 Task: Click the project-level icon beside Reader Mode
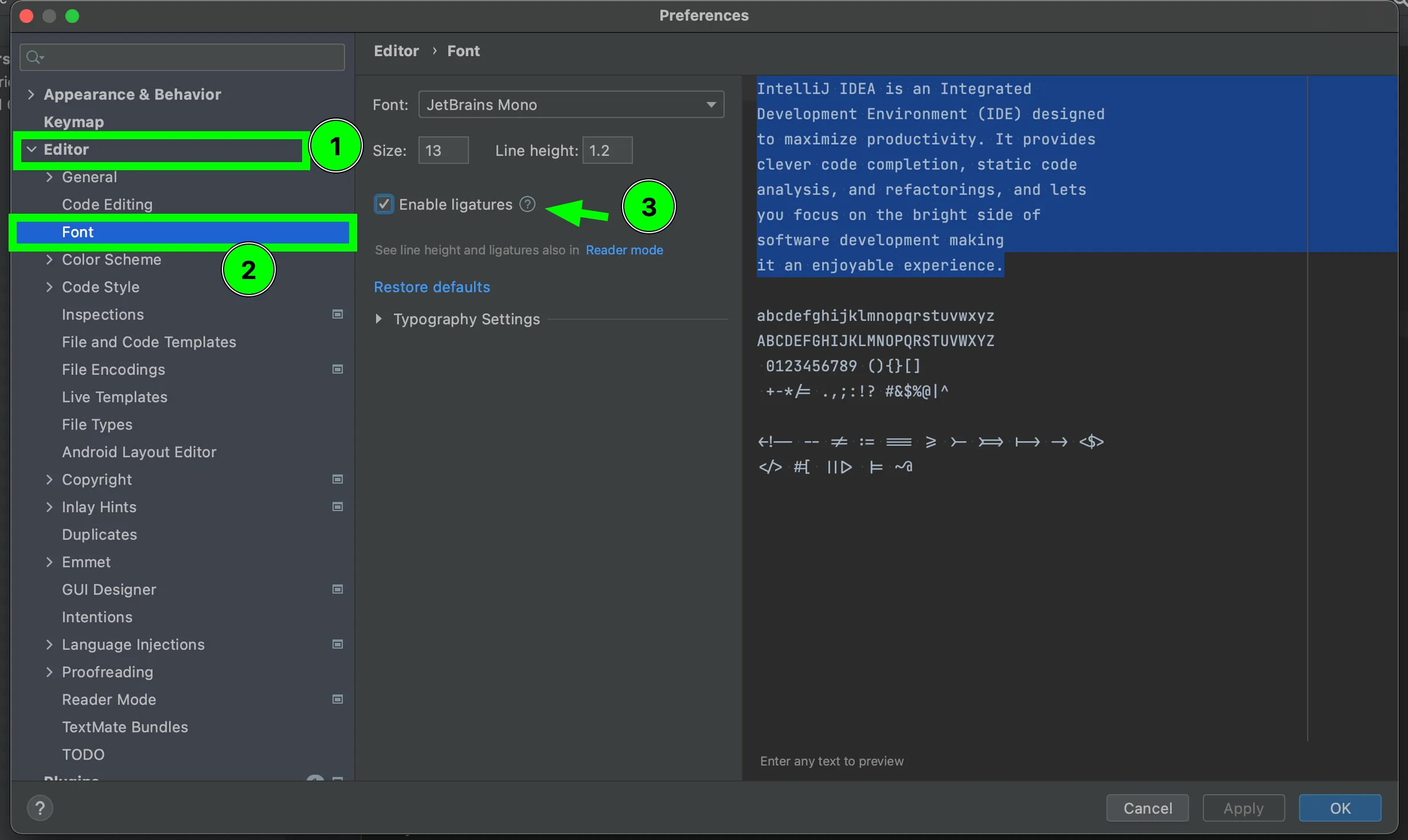(338, 699)
